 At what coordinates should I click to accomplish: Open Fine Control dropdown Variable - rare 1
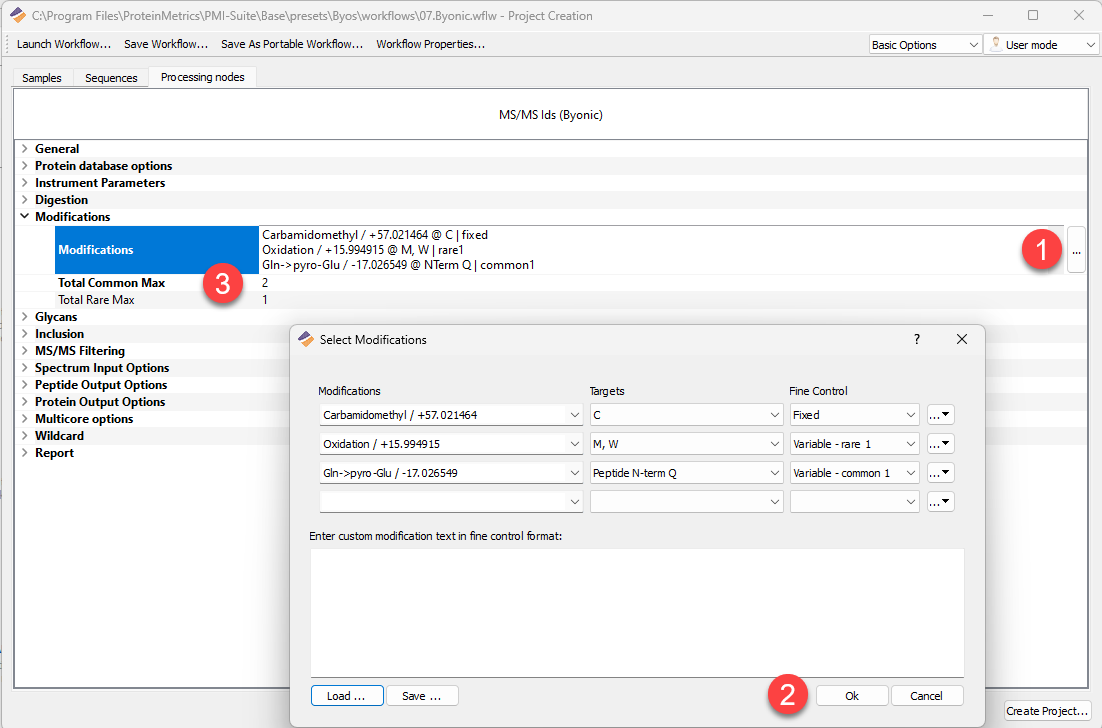pyautogui.click(x=855, y=444)
